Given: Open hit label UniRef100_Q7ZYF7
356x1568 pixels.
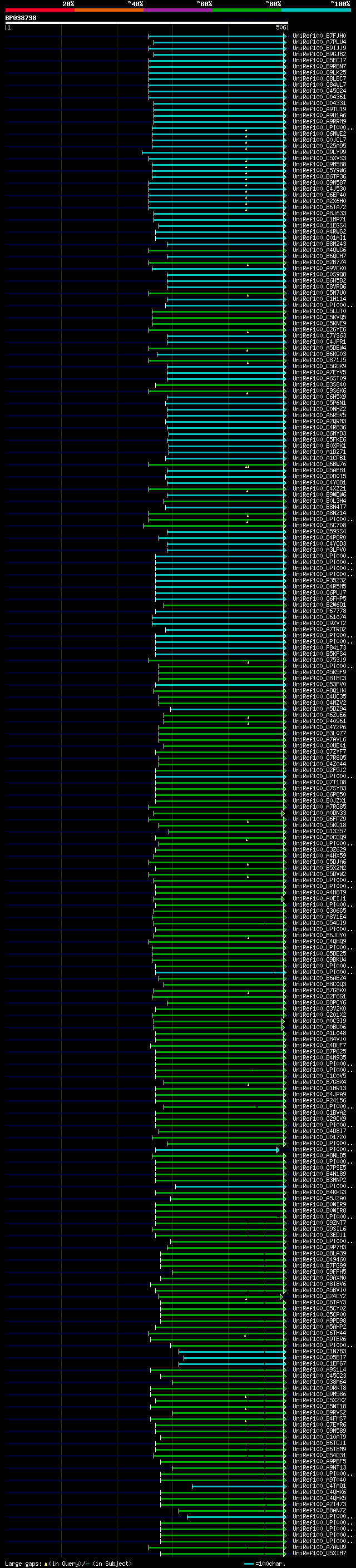Looking at the screenshot, I should pos(319,752).
